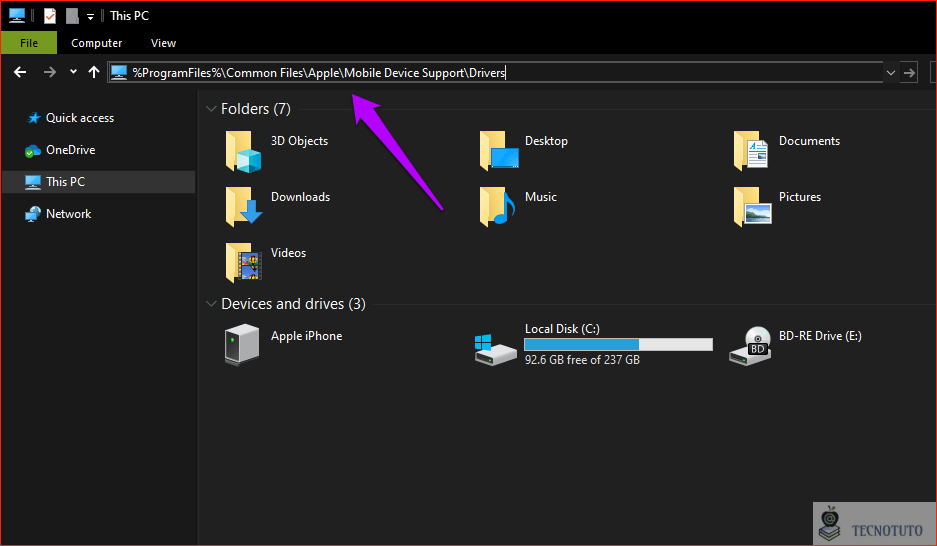Click the Folders (7) heading text

(x=256, y=109)
